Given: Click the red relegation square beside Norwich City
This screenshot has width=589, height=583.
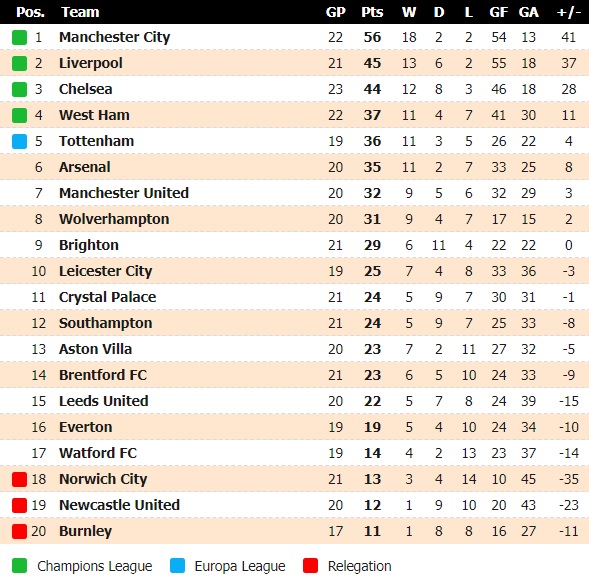Looking at the screenshot, I should pyautogui.click(x=19, y=479).
